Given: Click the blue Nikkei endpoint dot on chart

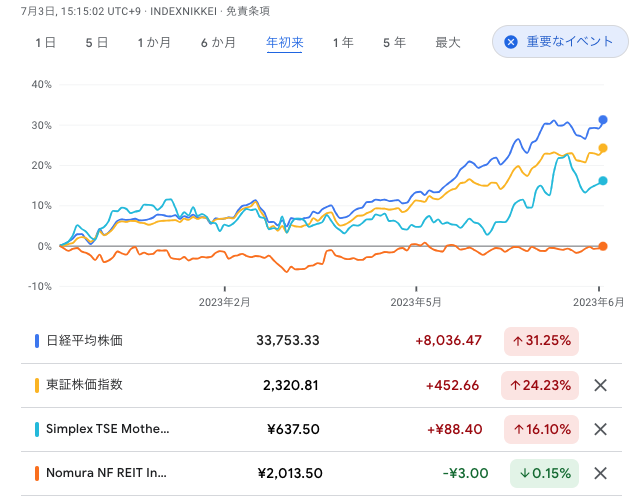Looking at the screenshot, I should tap(603, 120).
